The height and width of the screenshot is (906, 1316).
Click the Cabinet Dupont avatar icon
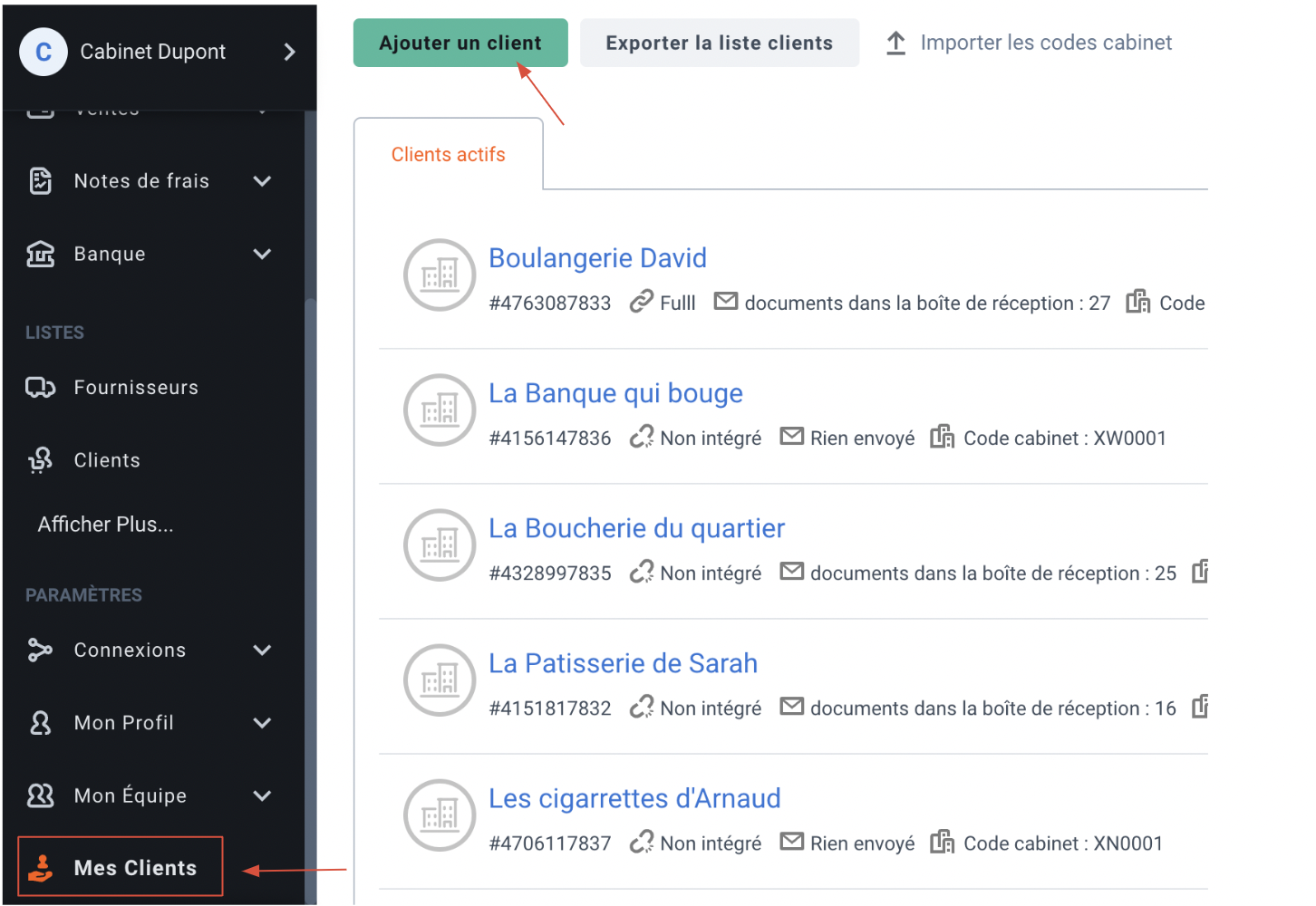44,52
